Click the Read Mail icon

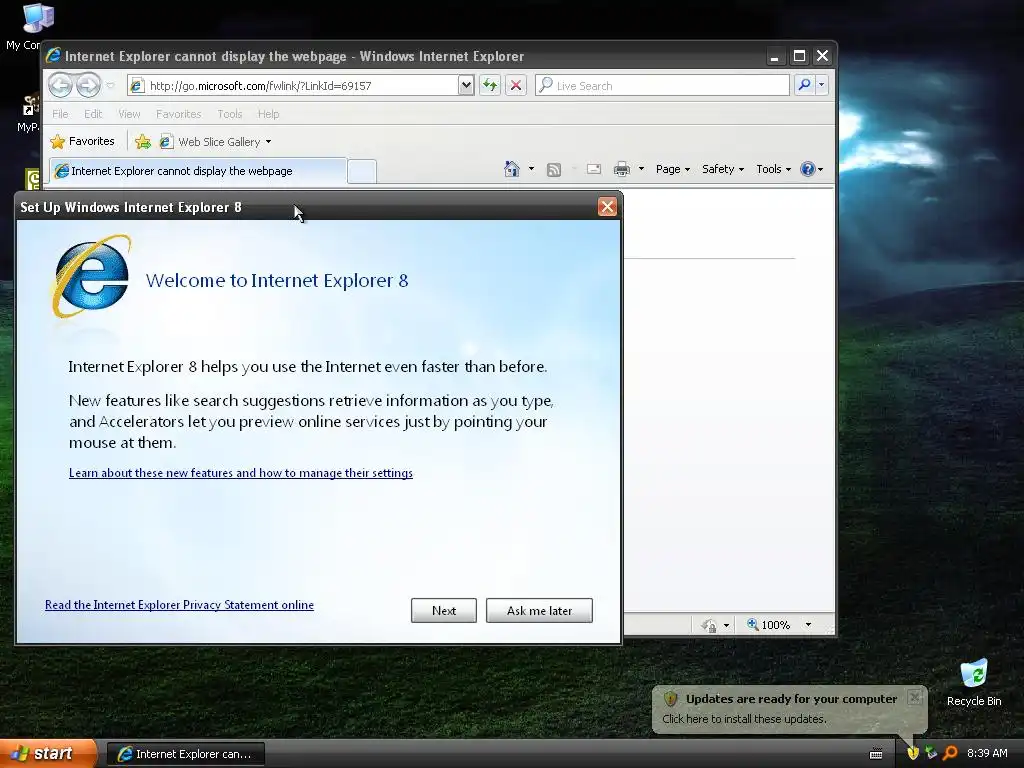(594, 169)
